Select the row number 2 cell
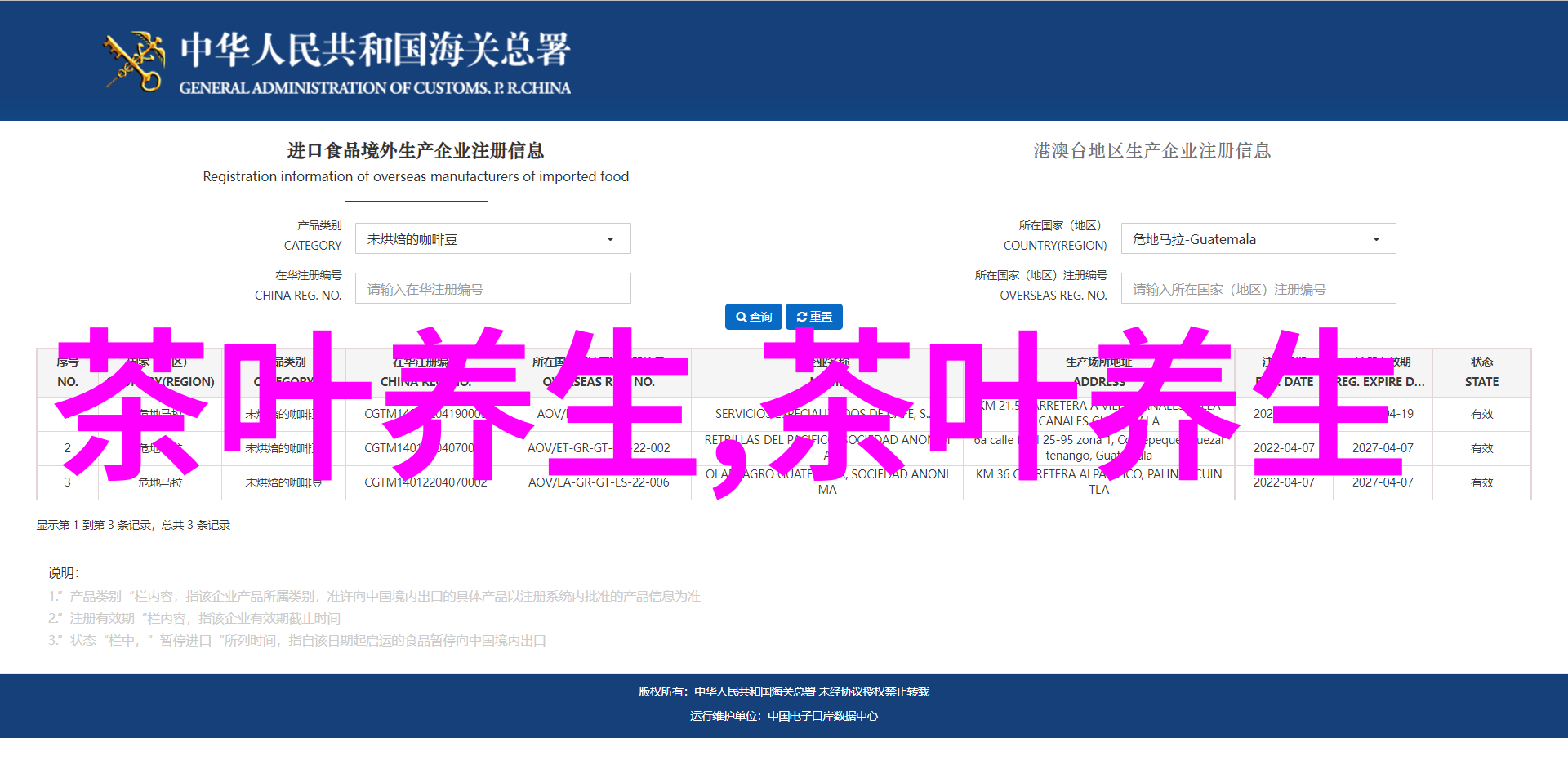This screenshot has height=769, width=1568. click(67, 448)
